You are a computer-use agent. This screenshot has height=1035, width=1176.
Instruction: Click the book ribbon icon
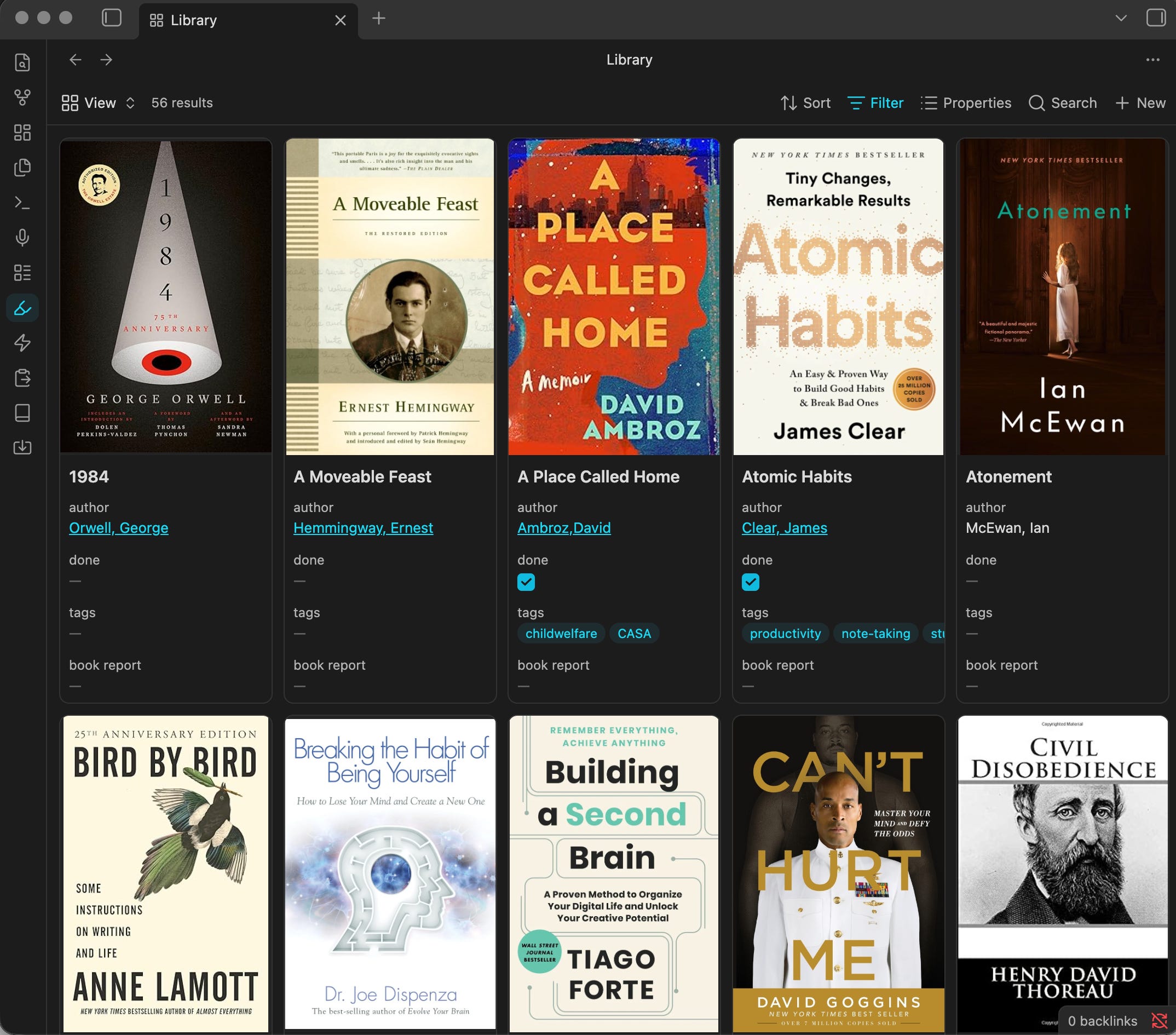22,413
